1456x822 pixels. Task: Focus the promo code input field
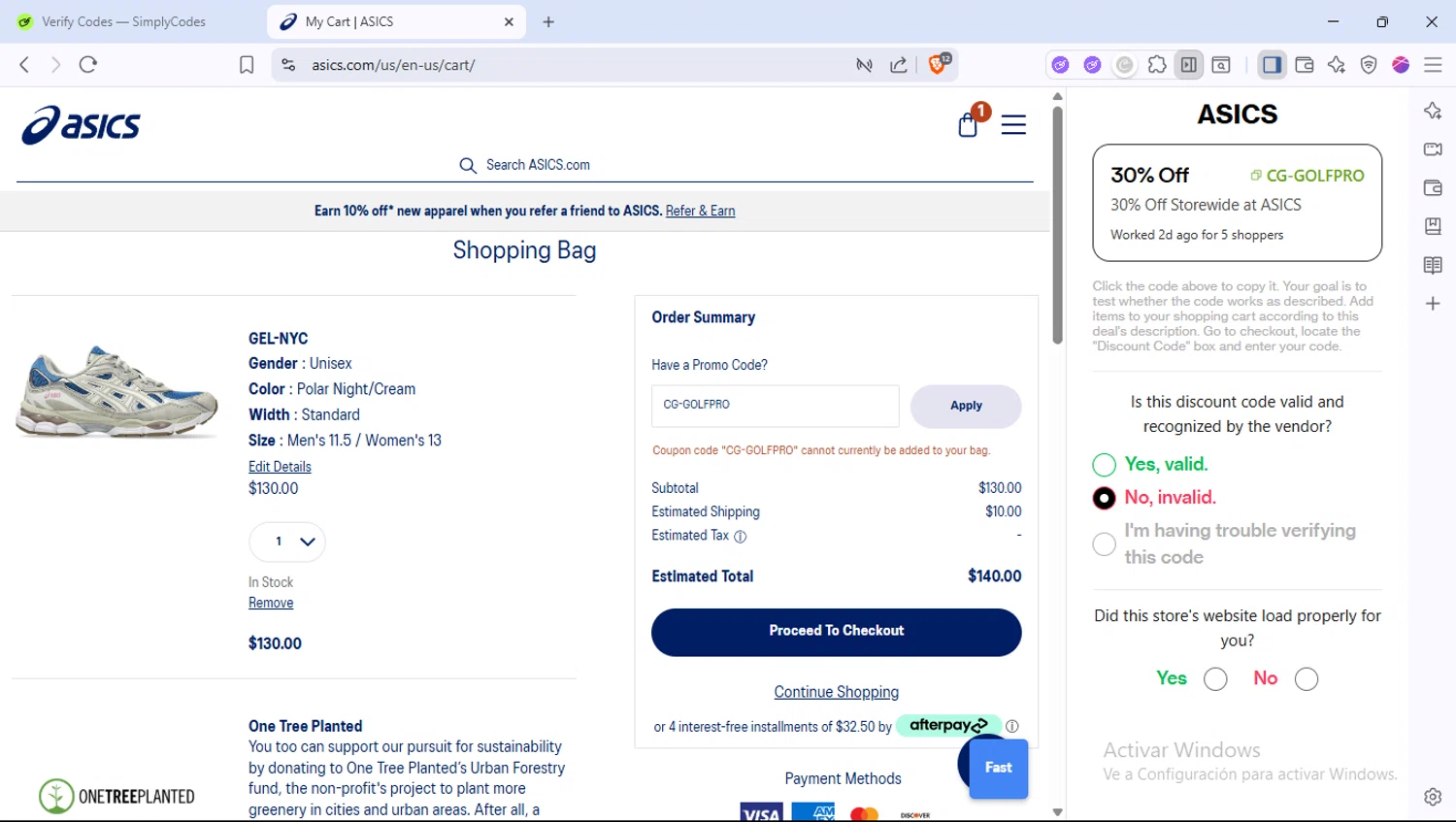(775, 406)
